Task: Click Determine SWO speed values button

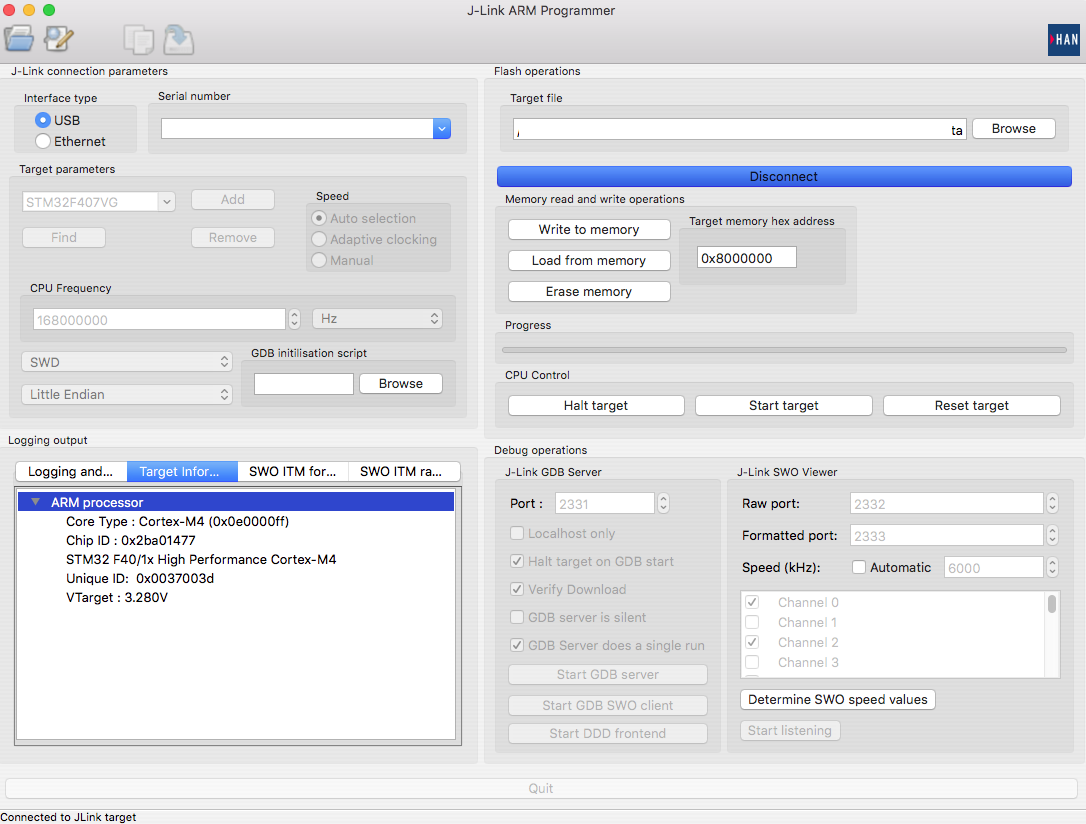Action: (837, 699)
